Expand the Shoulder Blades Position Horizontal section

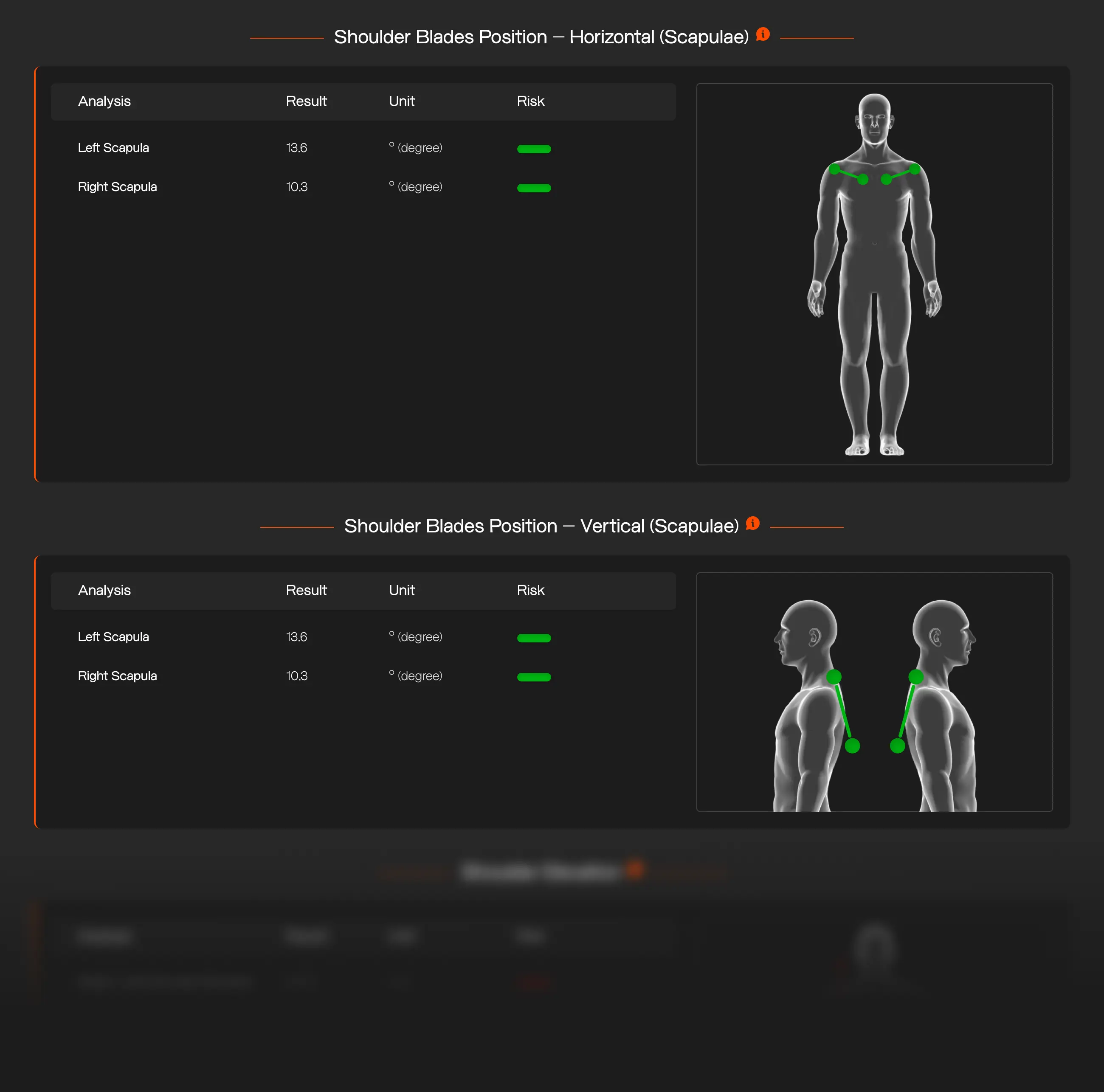(541, 37)
